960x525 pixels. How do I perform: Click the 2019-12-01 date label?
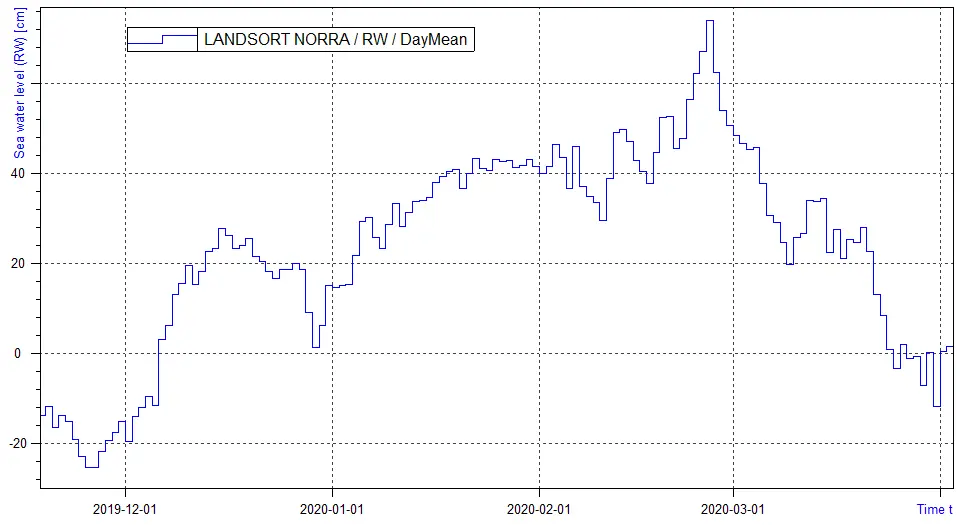pos(125,509)
